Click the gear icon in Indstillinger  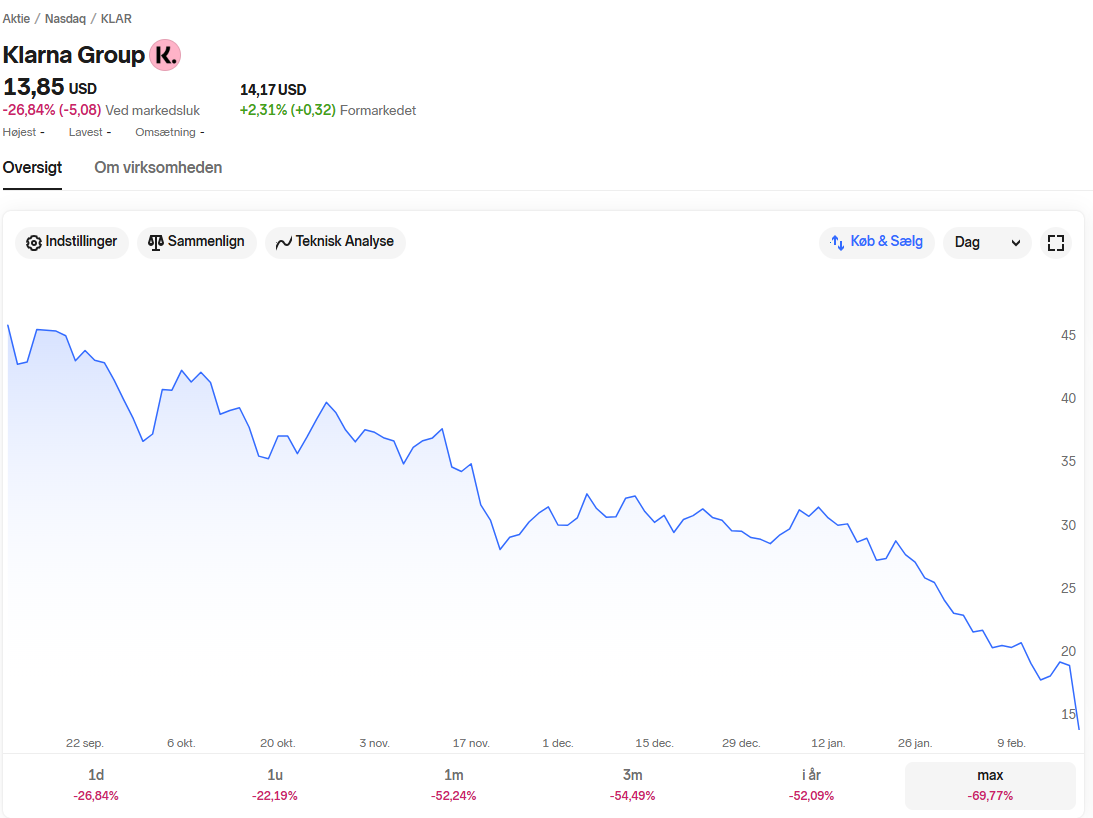pos(33,243)
